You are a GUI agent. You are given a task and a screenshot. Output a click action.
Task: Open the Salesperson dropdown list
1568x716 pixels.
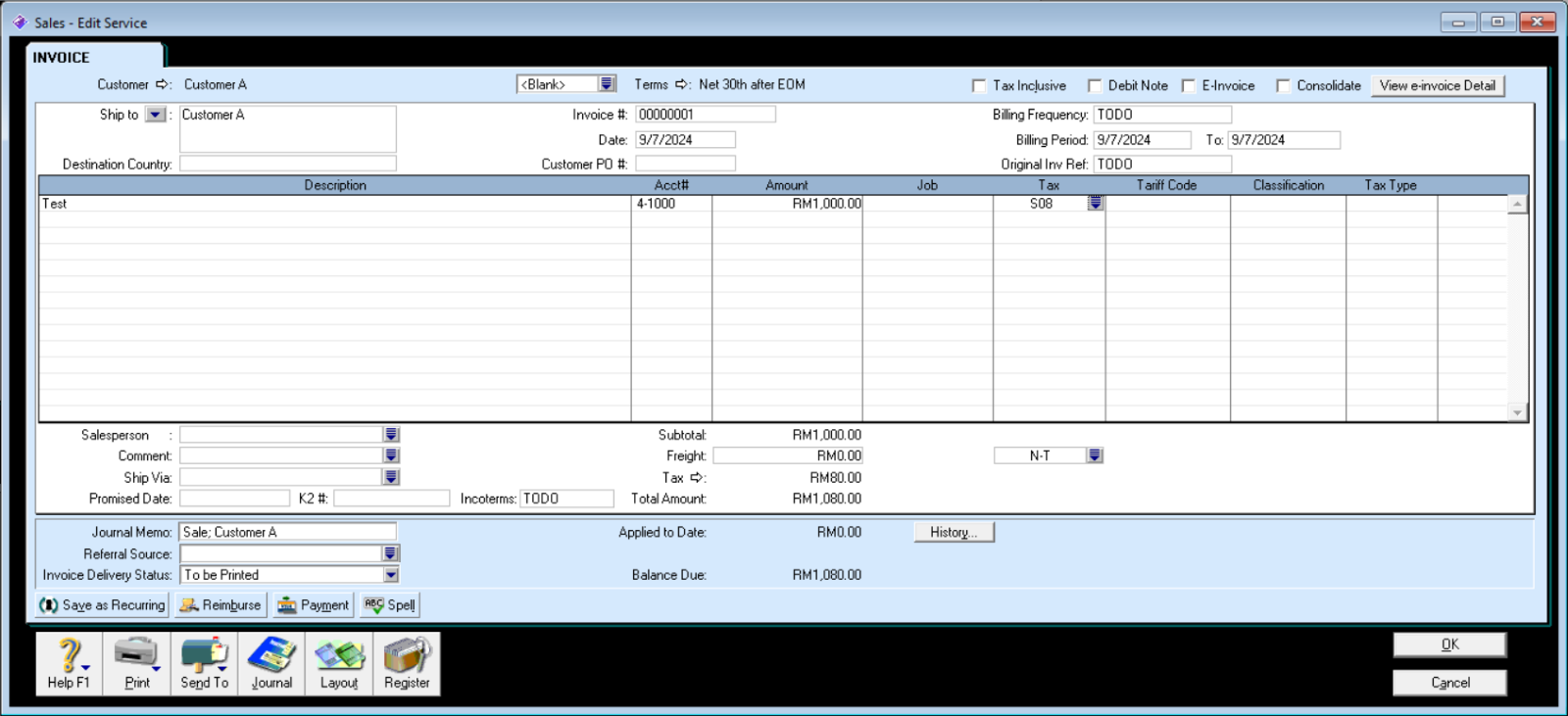tap(391, 435)
